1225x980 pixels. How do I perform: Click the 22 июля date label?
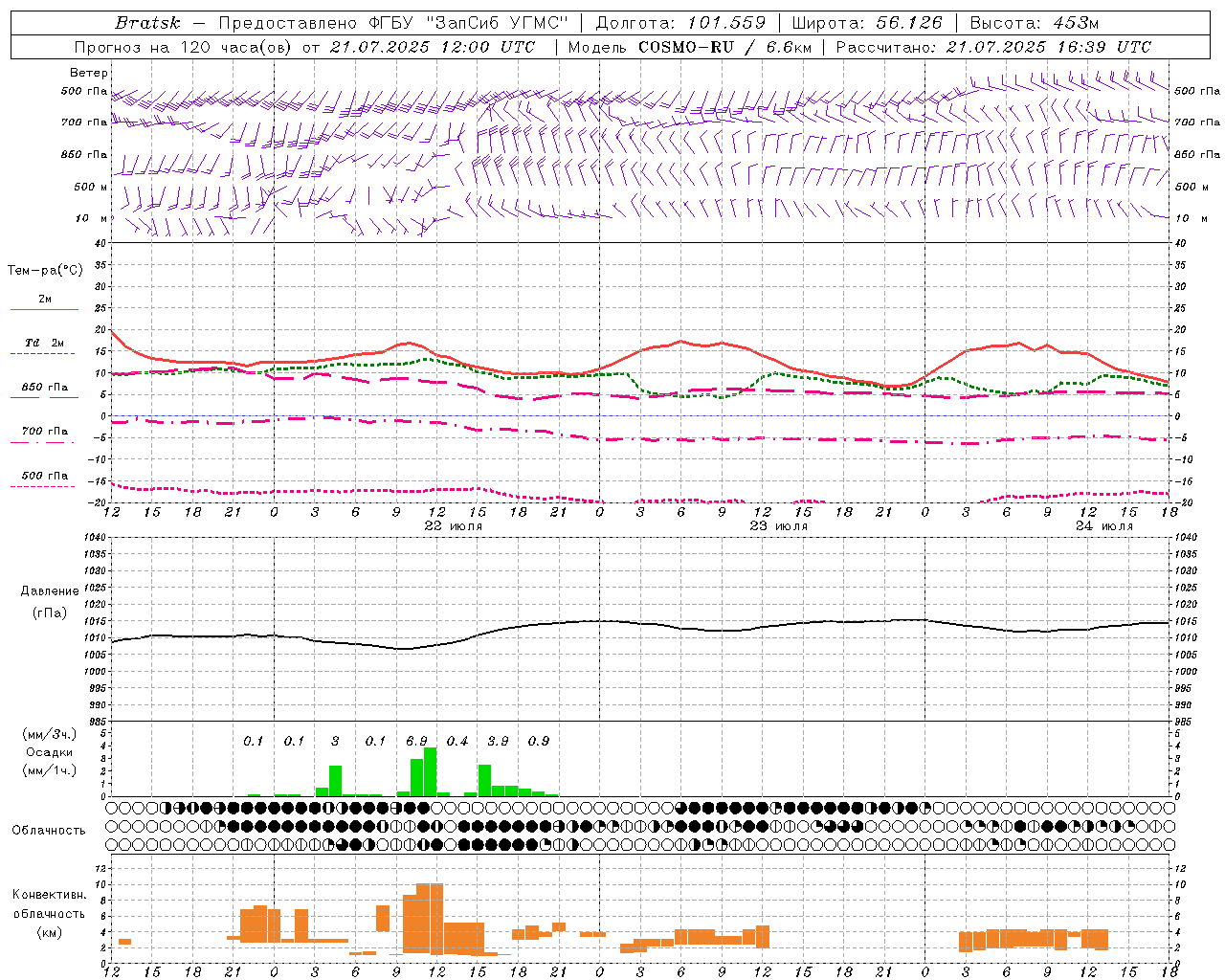pyautogui.click(x=454, y=526)
